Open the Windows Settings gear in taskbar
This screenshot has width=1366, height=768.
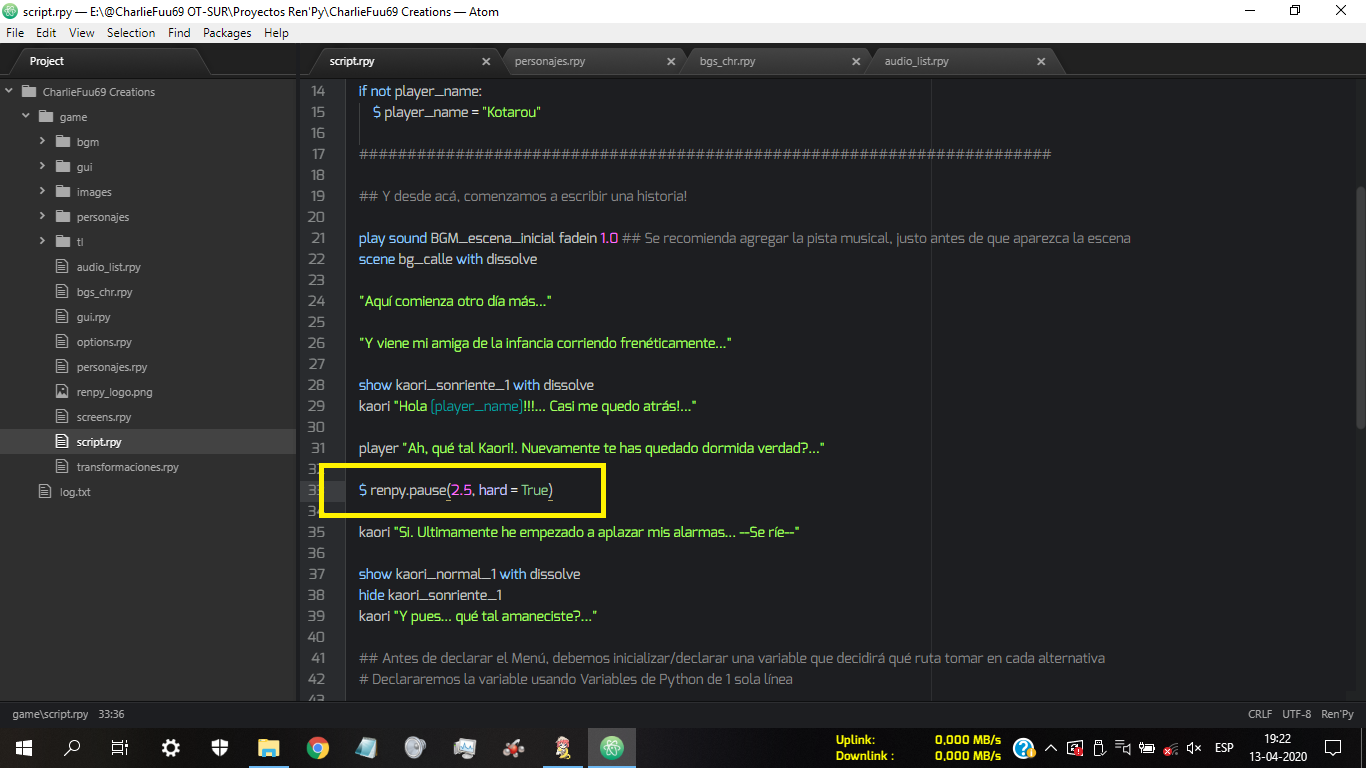(171, 747)
